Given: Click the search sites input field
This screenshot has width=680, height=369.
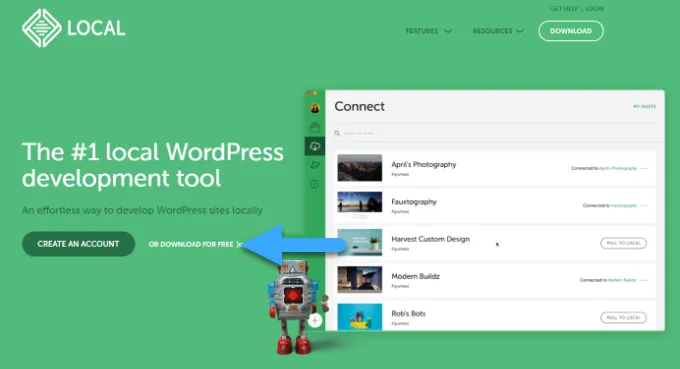Looking at the screenshot, I should (499, 133).
